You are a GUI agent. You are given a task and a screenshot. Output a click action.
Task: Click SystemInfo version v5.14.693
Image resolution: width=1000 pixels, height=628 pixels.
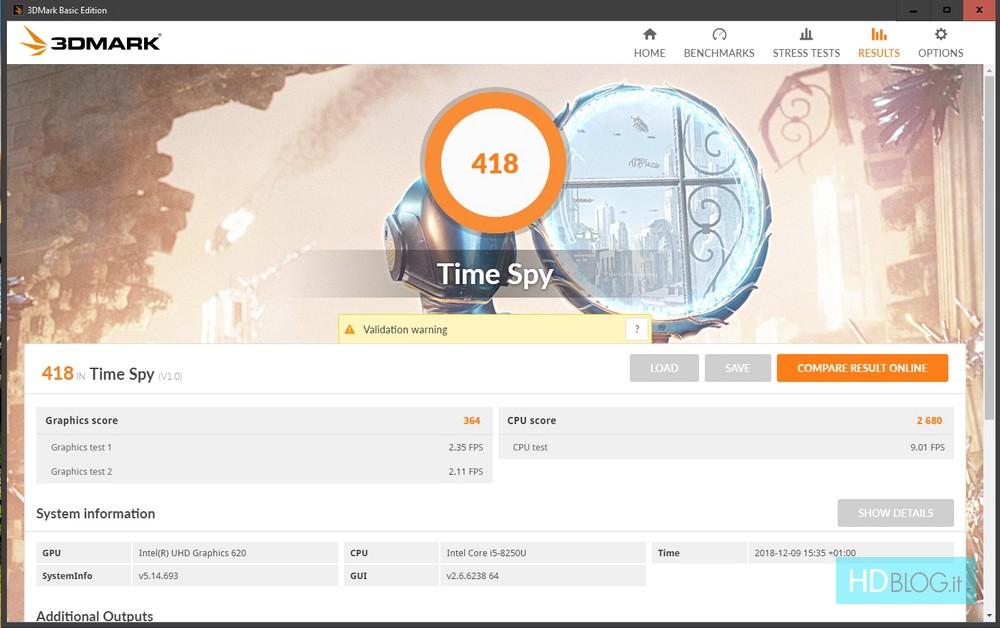tap(158, 576)
